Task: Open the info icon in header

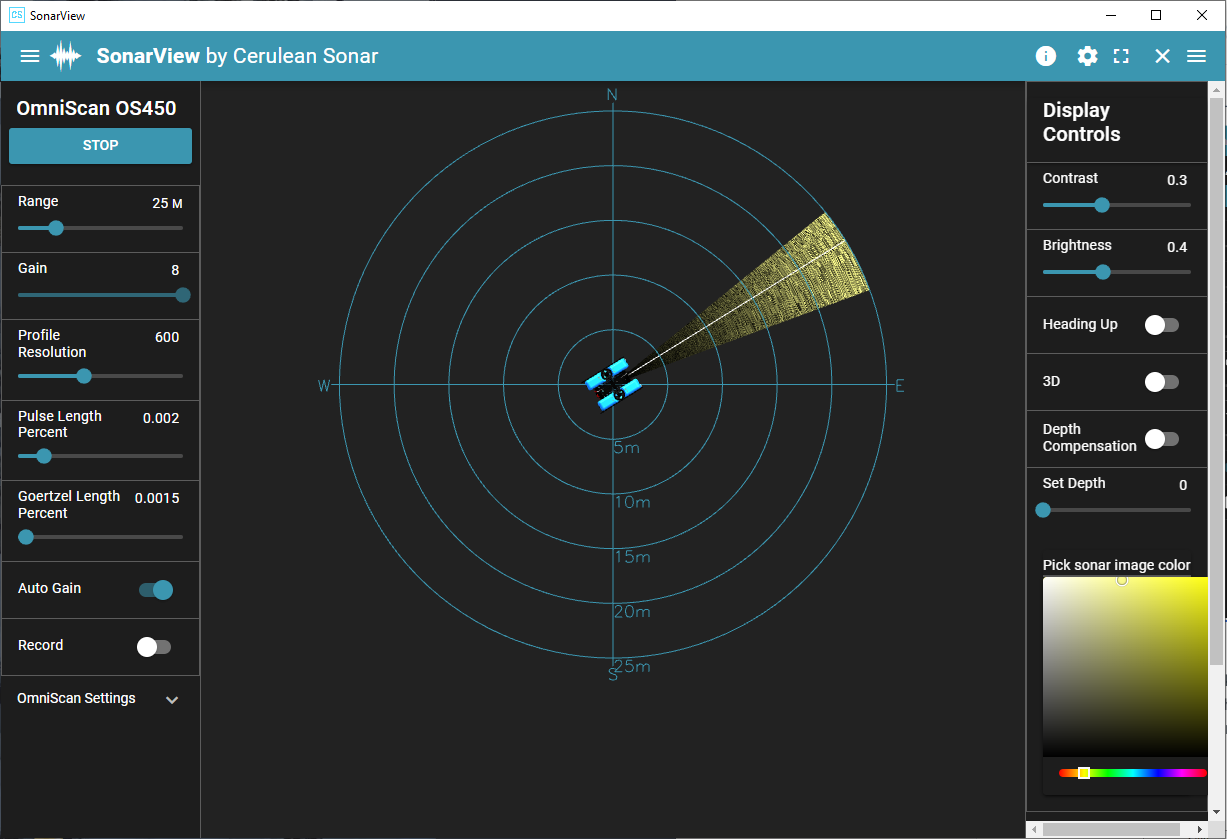Action: click(x=1045, y=56)
